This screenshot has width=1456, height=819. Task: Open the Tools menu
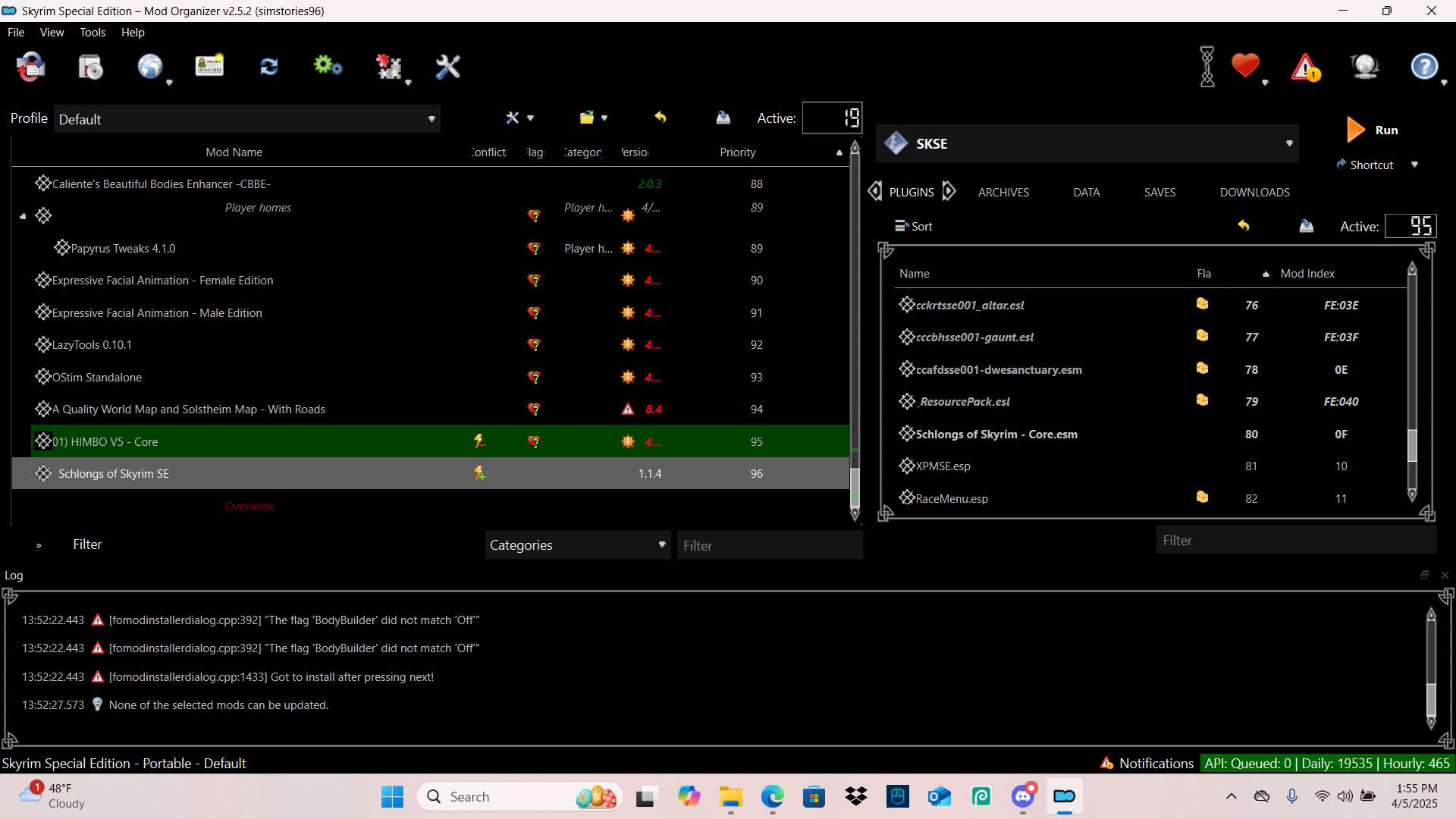click(93, 33)
